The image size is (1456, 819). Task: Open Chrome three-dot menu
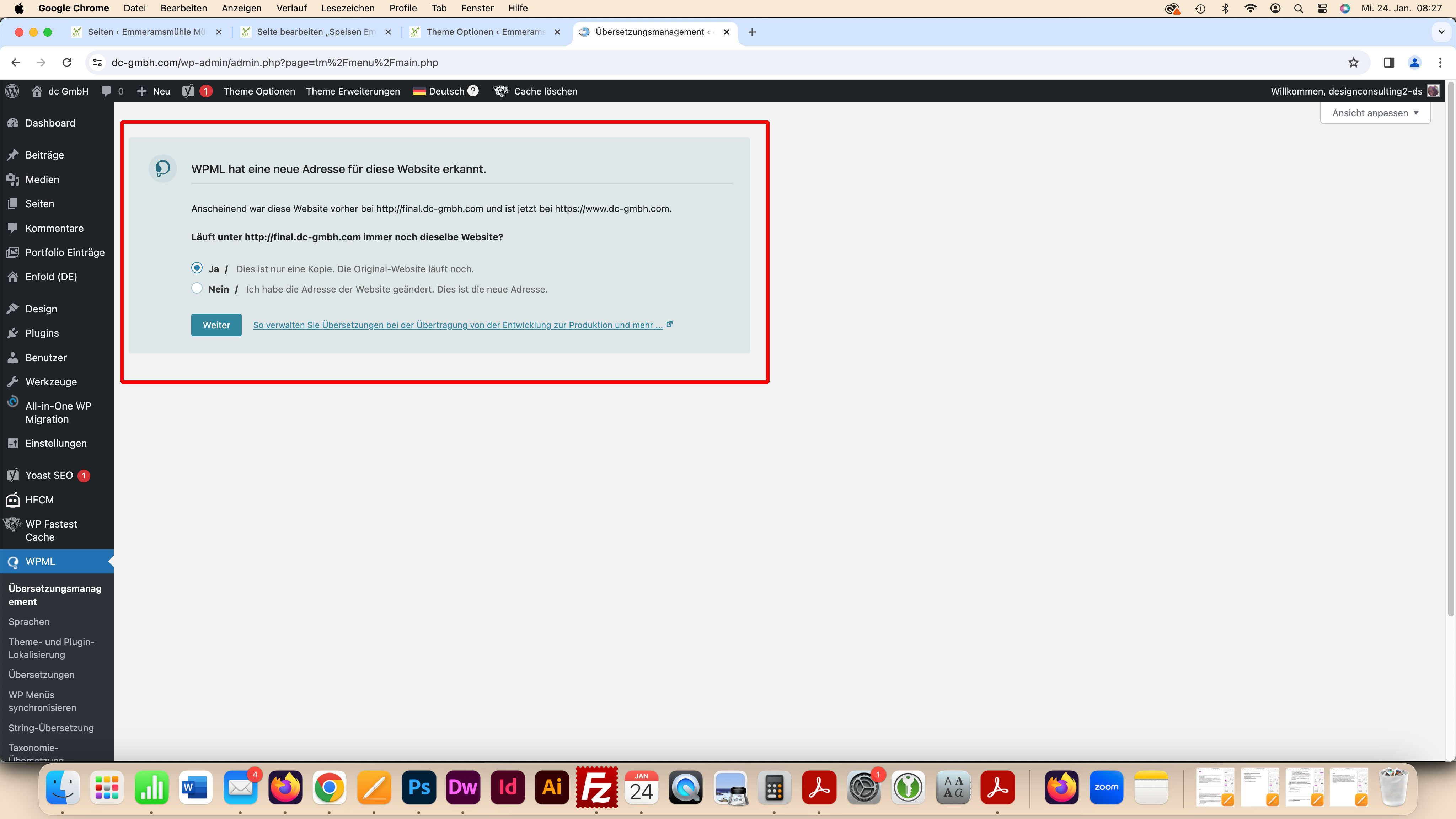[1440, 62]
